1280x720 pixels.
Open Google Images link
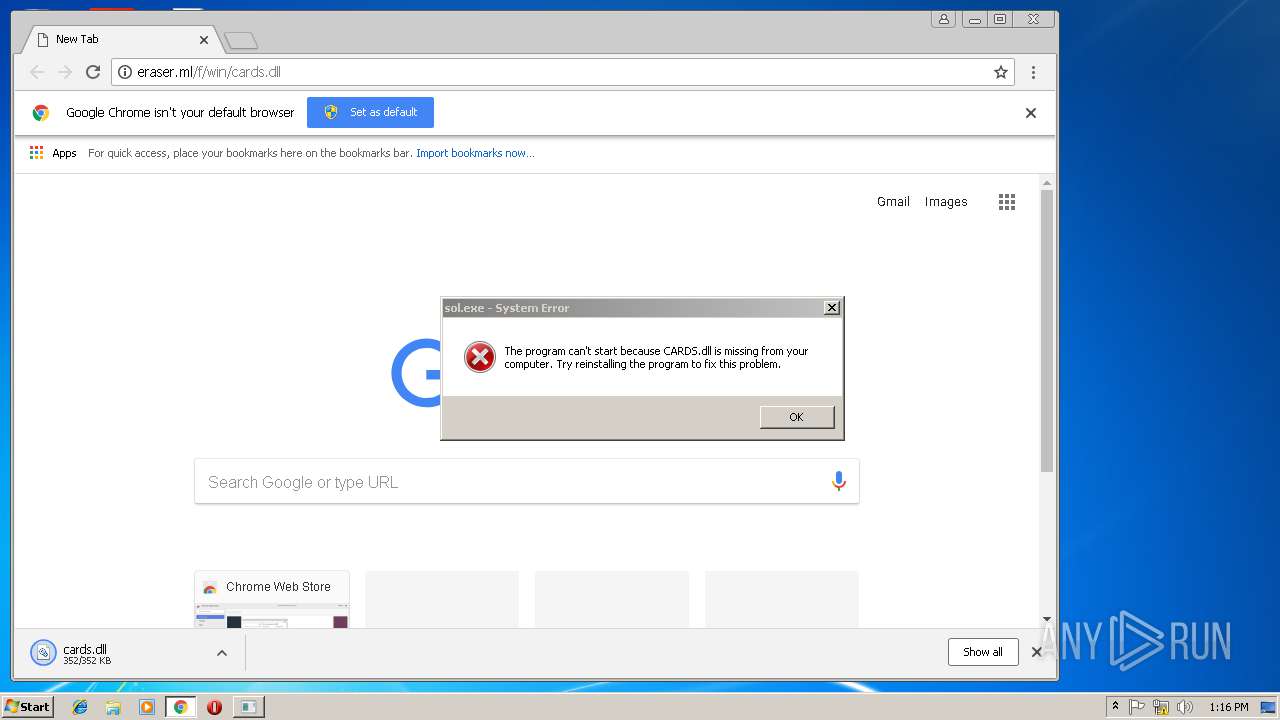[946, 202]
